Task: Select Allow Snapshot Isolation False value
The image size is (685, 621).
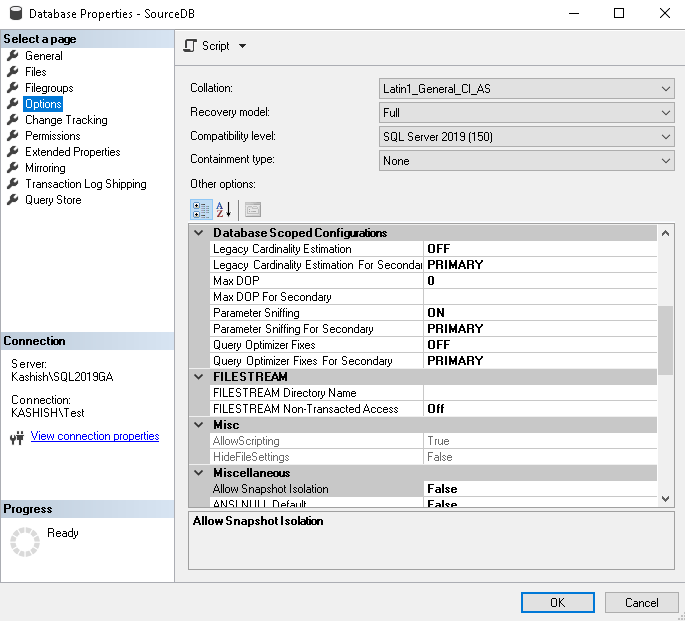Action: tap(540, 489)
